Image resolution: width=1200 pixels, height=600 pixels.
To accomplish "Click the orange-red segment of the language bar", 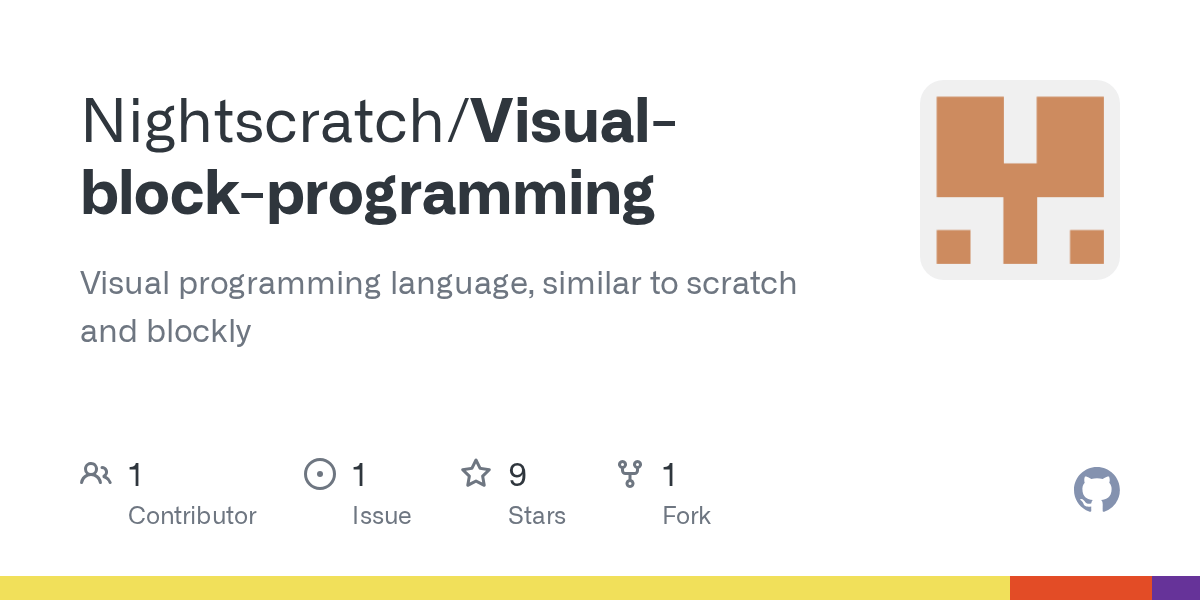I will (x=1081, y=588).
